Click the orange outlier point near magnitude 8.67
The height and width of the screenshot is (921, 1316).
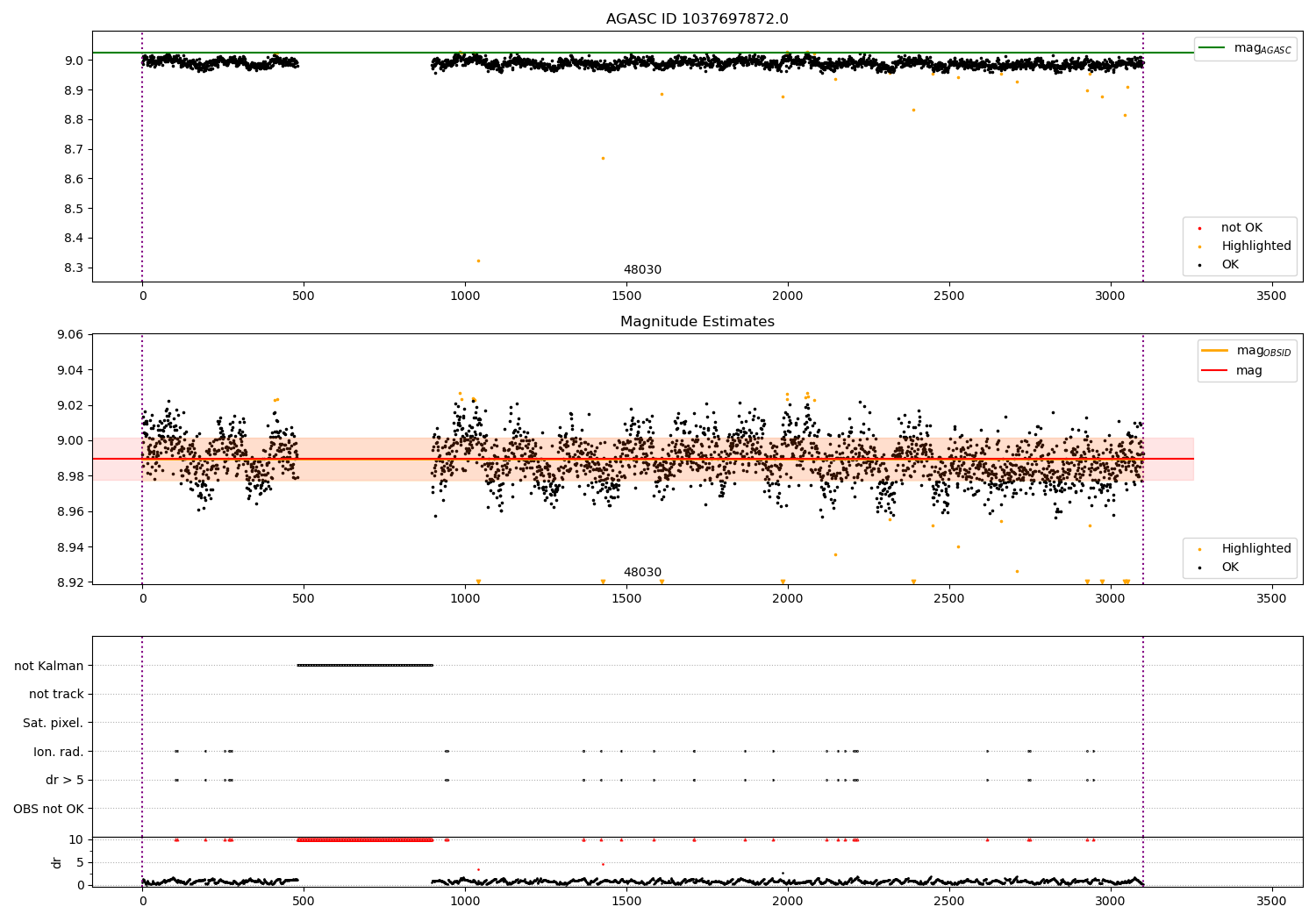(x=603, y=158)
